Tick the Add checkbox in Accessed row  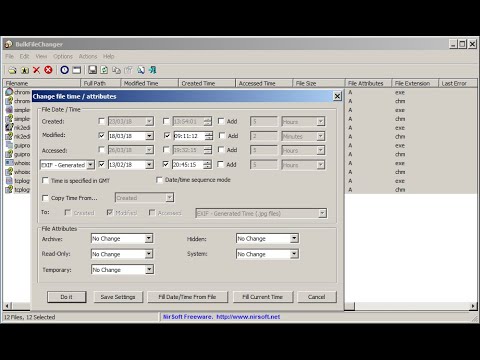pyautogui.click(x=221, y=150)
